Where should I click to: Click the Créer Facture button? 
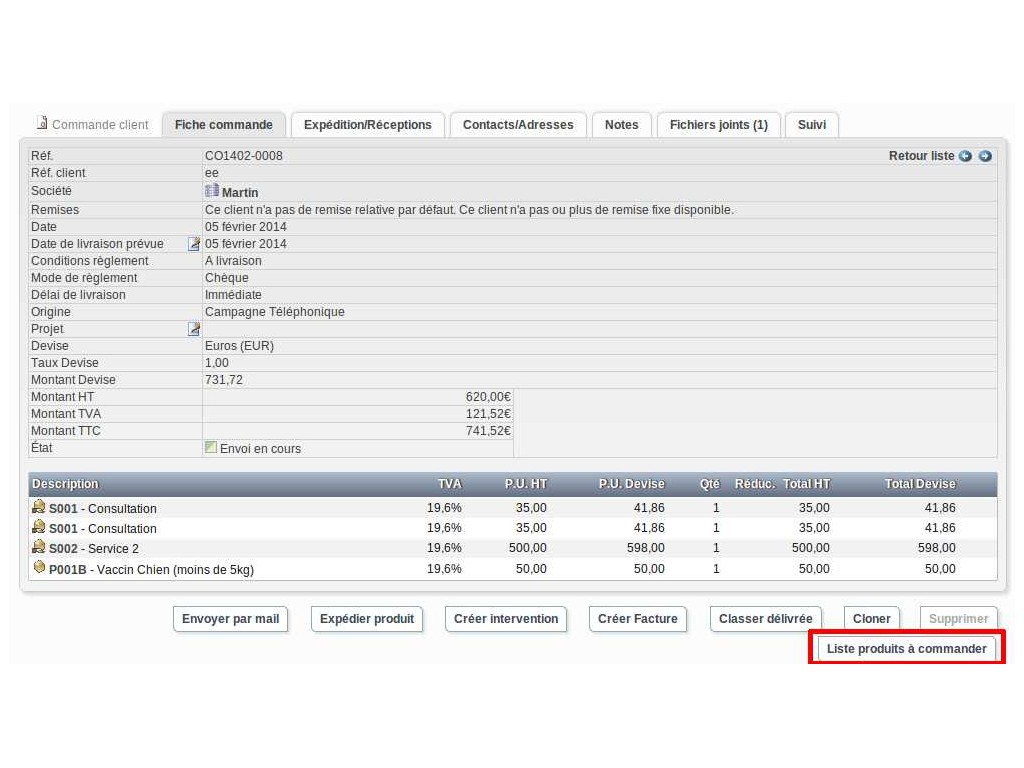pyautogui.click(x=637, y=619)
